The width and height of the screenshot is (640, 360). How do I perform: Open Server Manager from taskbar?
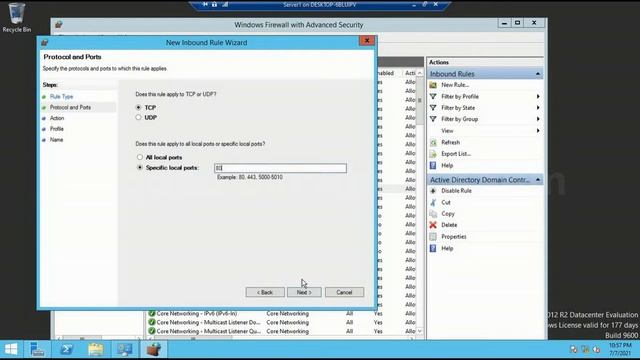tap(38, 349)
